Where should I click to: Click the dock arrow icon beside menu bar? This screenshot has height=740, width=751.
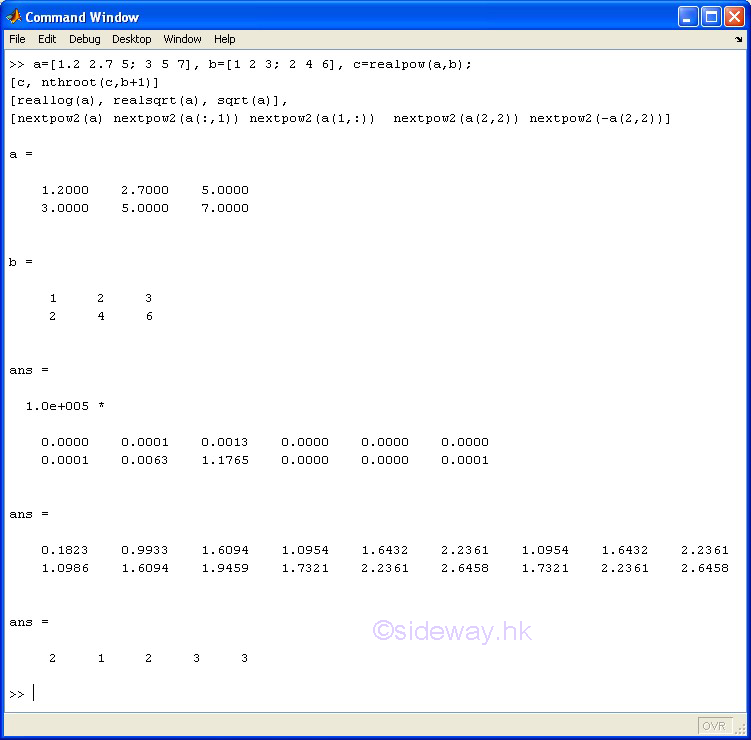[738, 40]
